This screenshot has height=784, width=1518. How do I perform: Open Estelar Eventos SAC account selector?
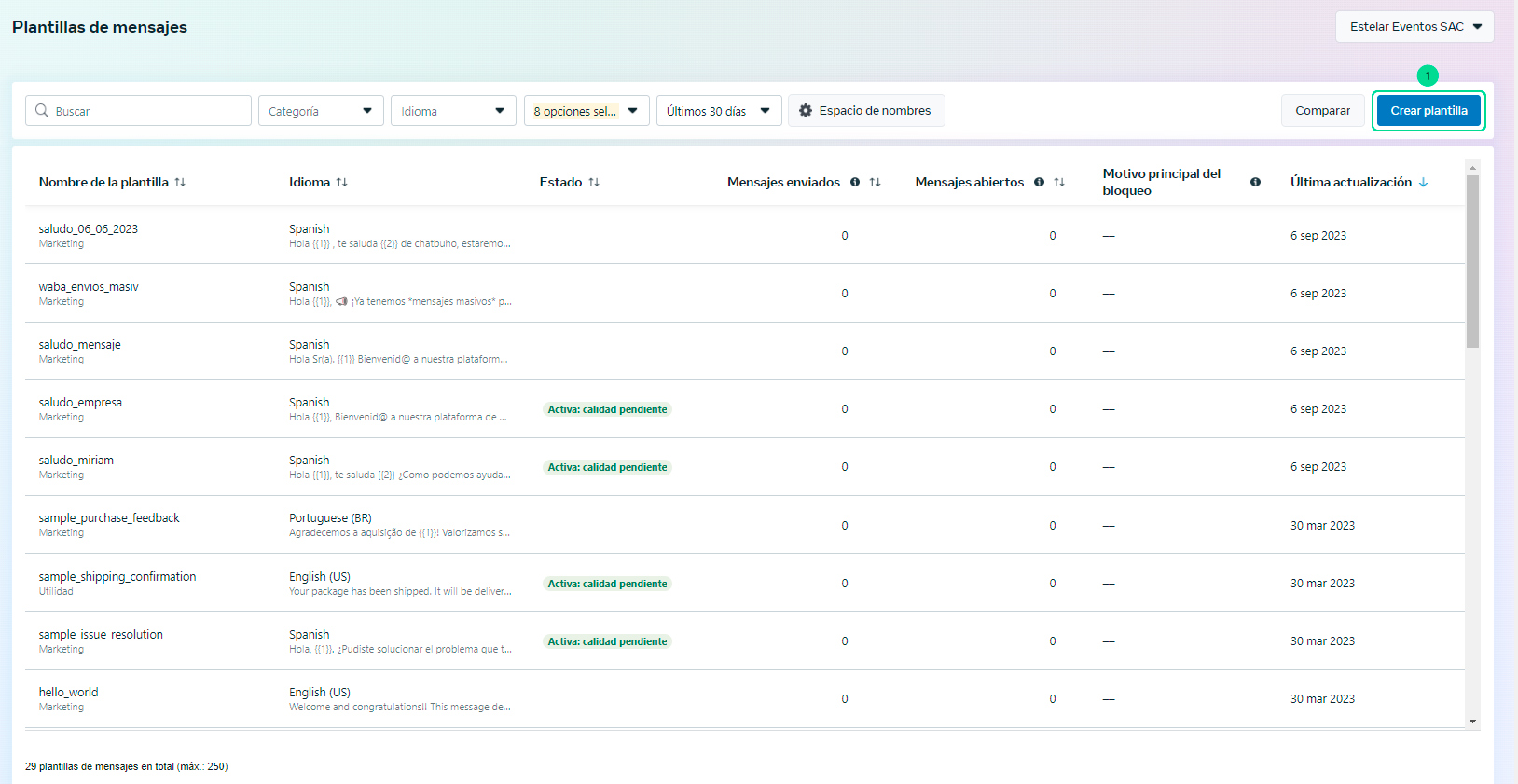[x=1414, y=27]
